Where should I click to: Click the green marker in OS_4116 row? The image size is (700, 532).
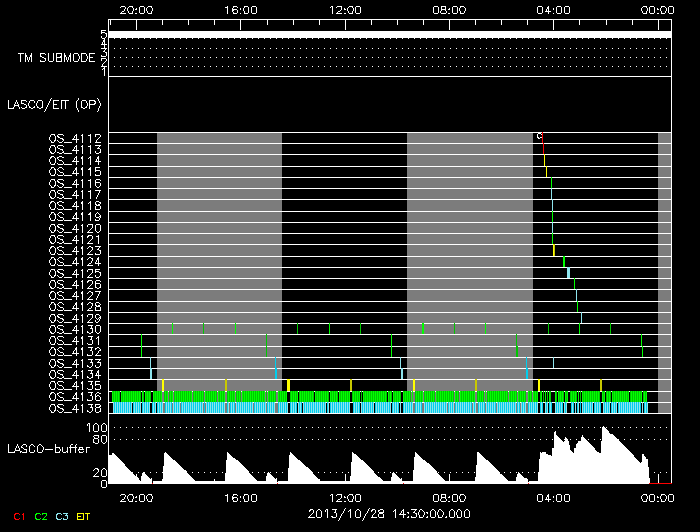coord(551,183)
